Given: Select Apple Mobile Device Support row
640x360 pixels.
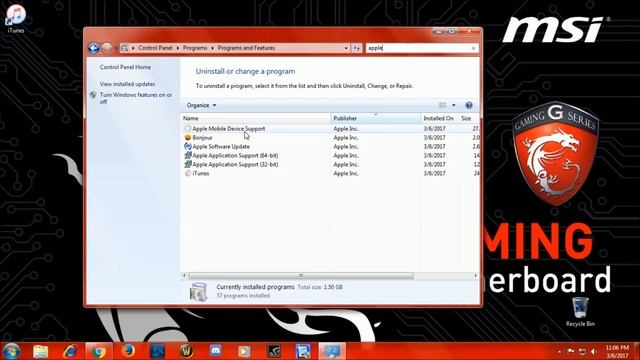Looking at the screenshot, I should click(330, 129).
